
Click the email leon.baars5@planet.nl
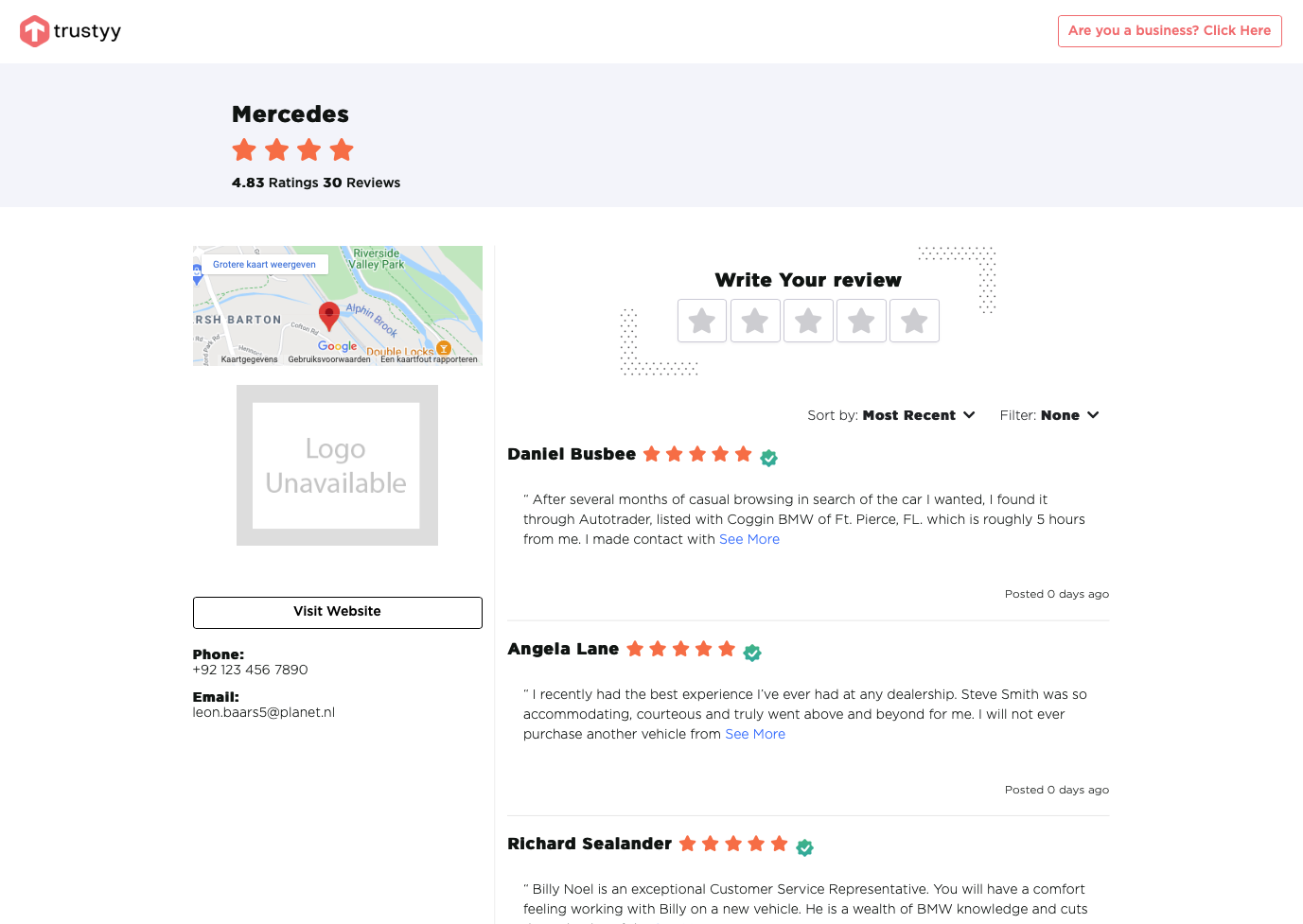(x=264, y=712)
